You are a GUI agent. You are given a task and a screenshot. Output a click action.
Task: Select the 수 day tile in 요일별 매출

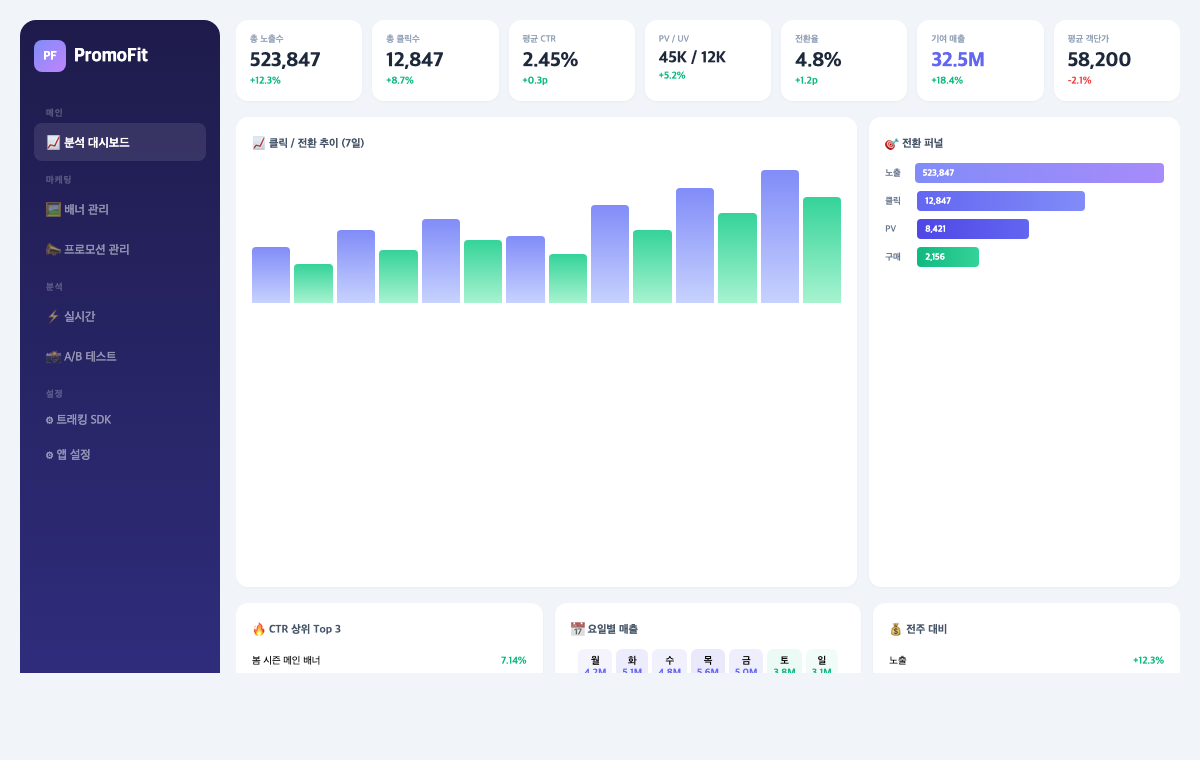670,661
